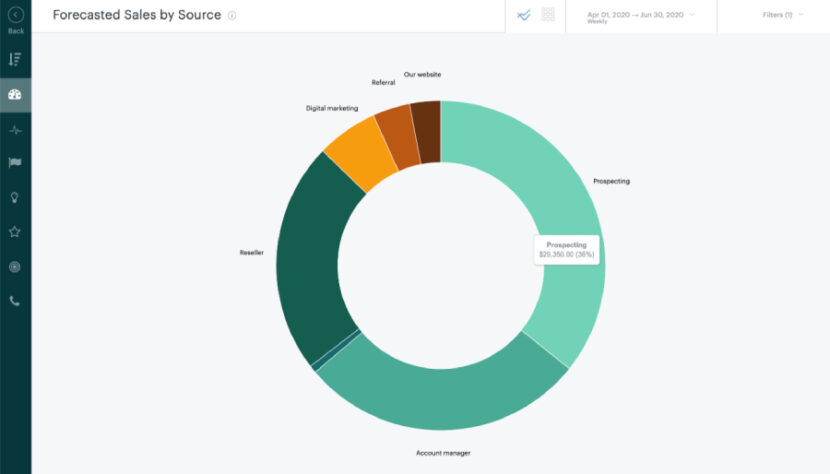
Task: Click the Back arrow button
Action: (15, 16)
